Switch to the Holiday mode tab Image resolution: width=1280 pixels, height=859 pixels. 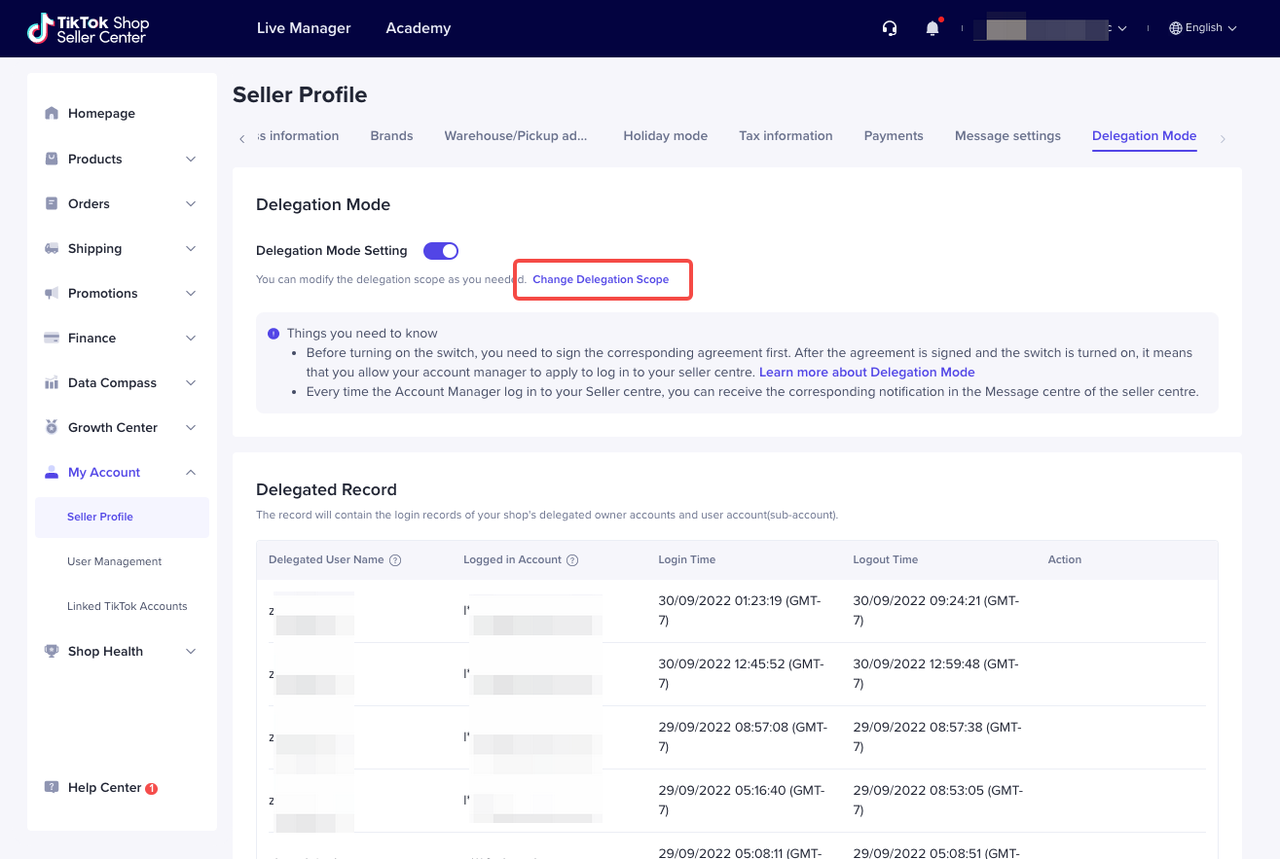665,136
